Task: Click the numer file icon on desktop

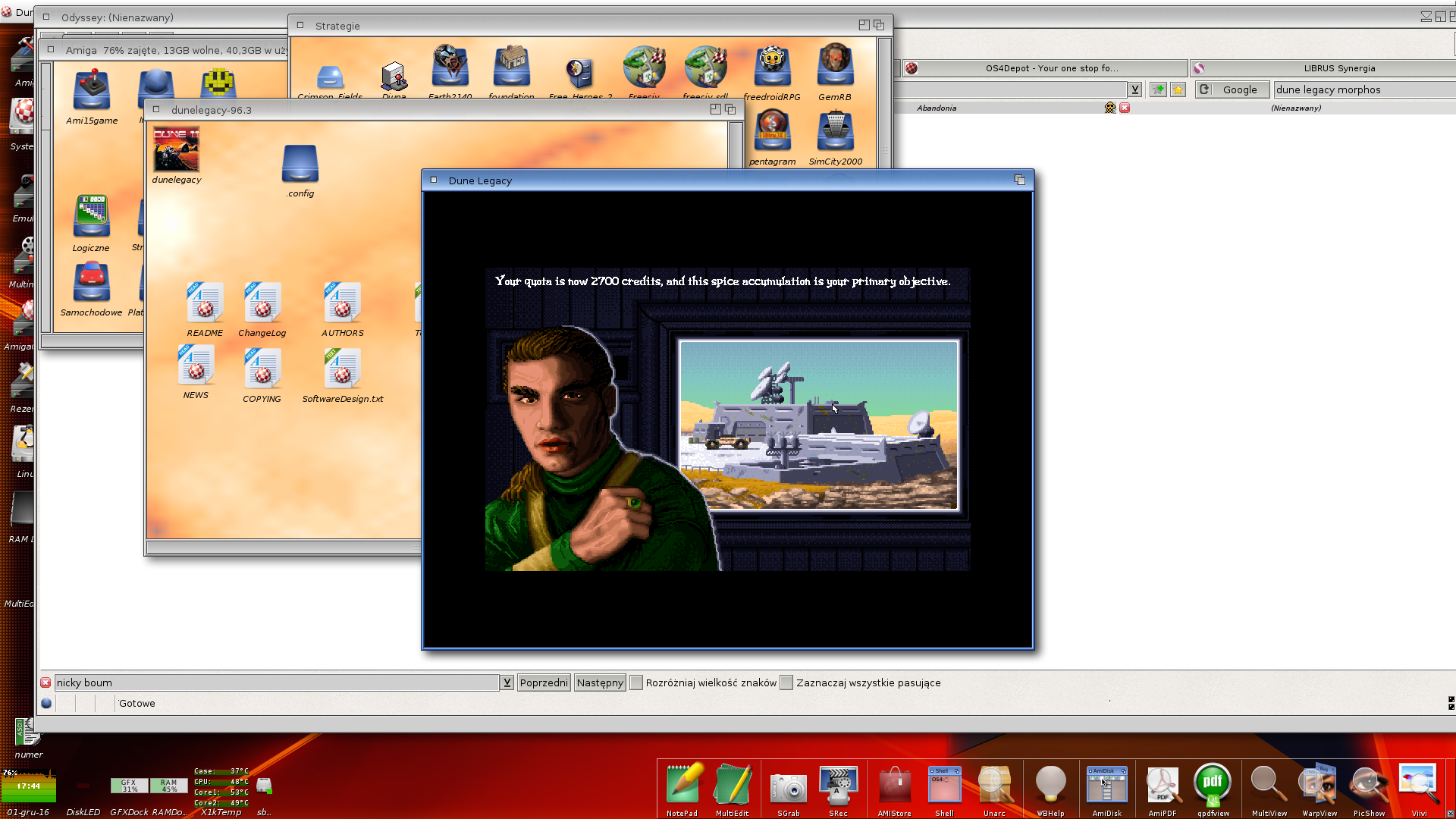Action: pos(27,733)
